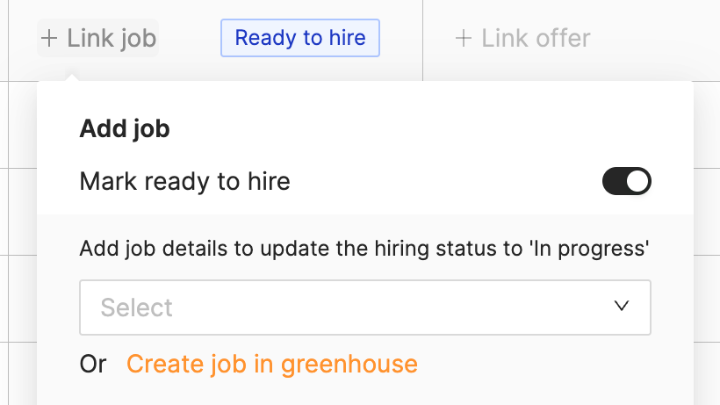
Task: Click the 'Or' text before greenhouse link
Action: pos(93,364)
